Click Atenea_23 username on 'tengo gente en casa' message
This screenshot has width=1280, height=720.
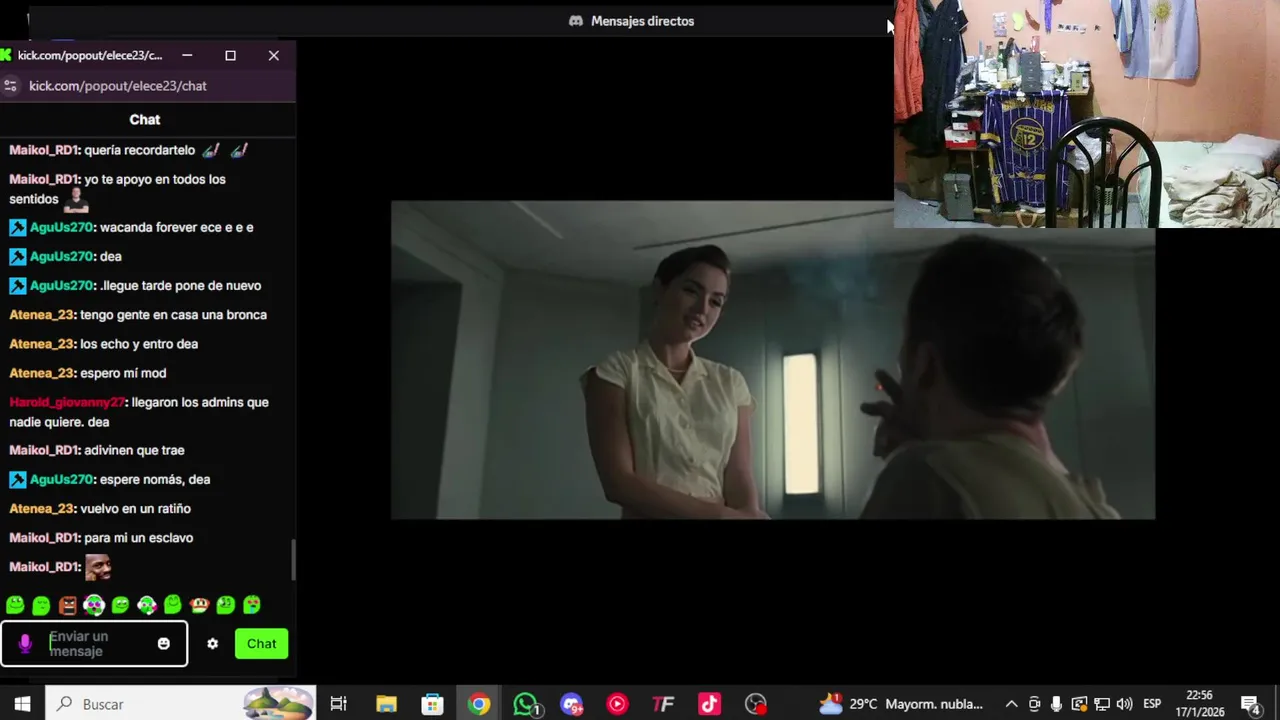pyautogui.click(x=42, y=314)
